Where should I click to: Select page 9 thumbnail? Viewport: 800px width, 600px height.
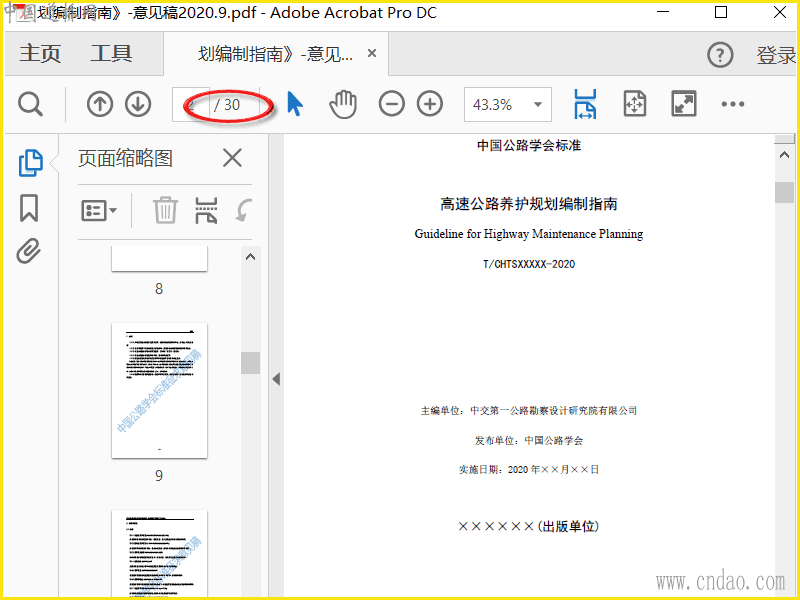(159, 390)
